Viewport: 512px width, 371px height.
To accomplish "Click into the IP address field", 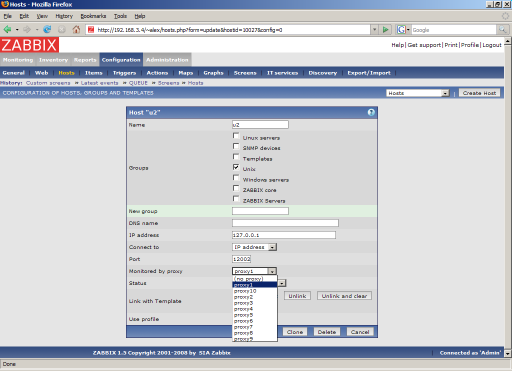I will [284, 235].
